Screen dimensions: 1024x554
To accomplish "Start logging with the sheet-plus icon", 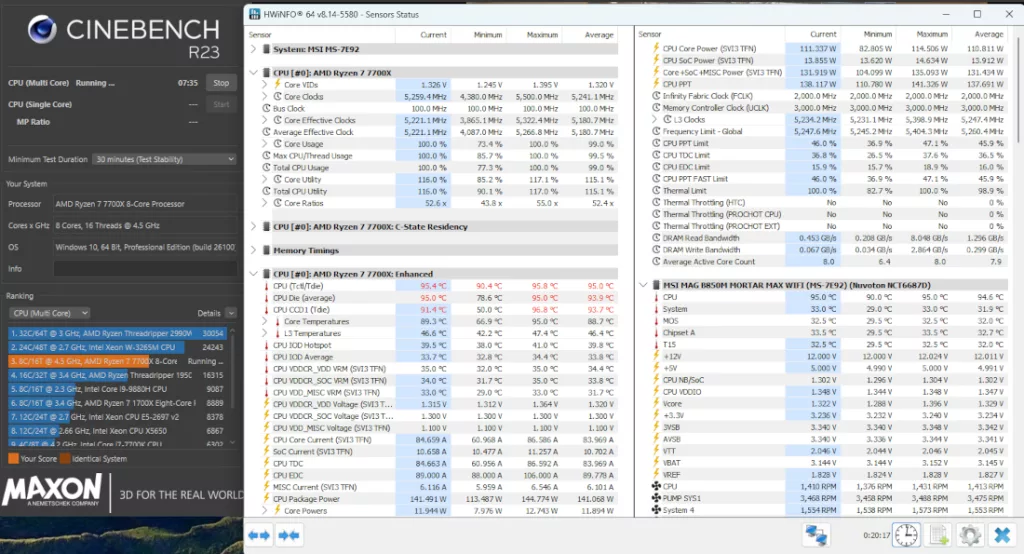I will [x=938, y=535].
